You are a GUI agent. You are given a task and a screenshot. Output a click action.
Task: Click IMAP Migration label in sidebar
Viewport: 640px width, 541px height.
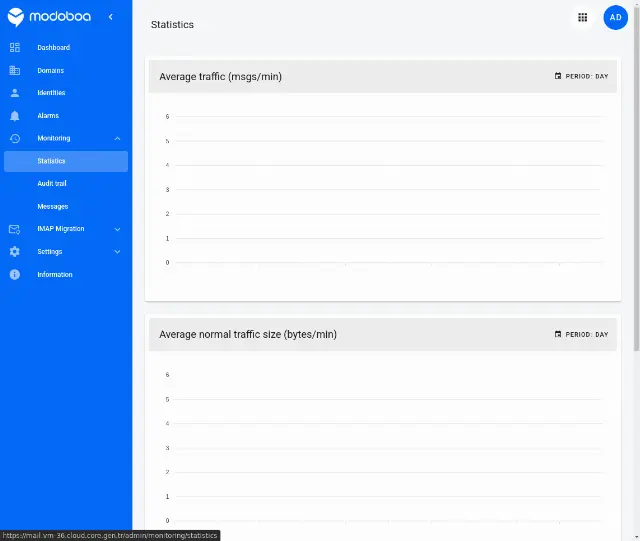point(61,229)
